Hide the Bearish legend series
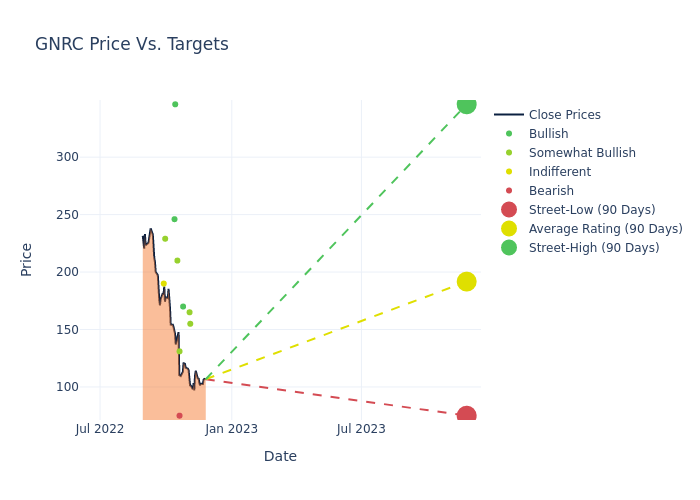The height and width of the screenshot is (500, 700). click(x=551, y=191)
